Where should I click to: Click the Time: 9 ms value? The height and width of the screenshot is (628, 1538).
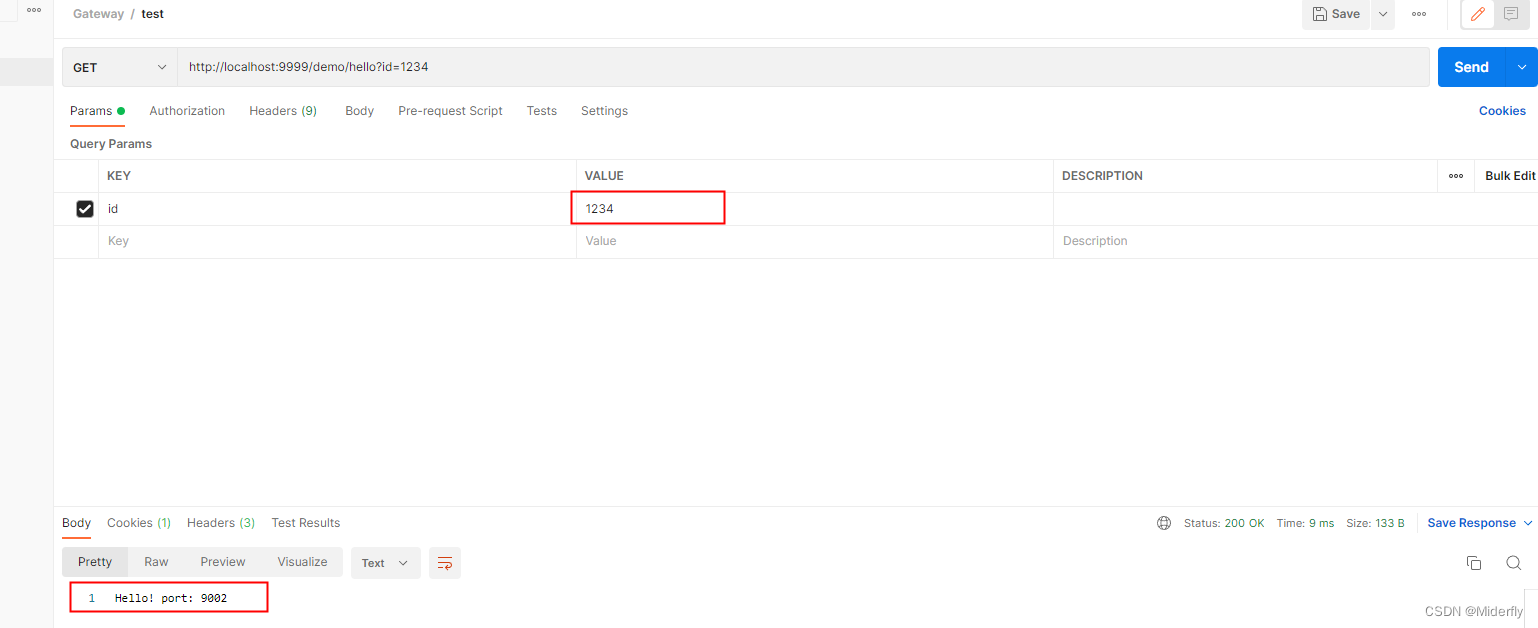tap(1305, 523)
